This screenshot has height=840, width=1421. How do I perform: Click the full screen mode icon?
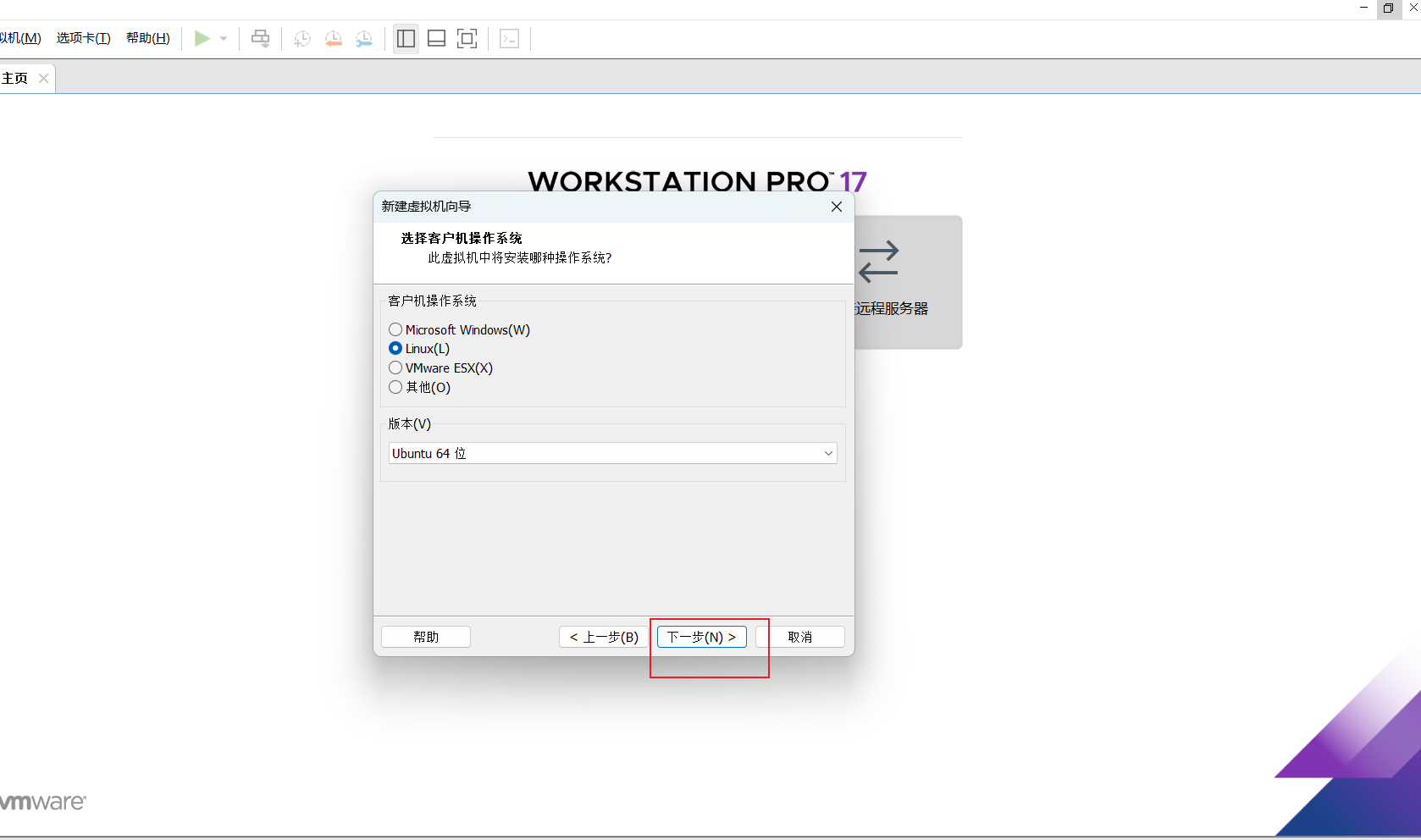point(467,38)
